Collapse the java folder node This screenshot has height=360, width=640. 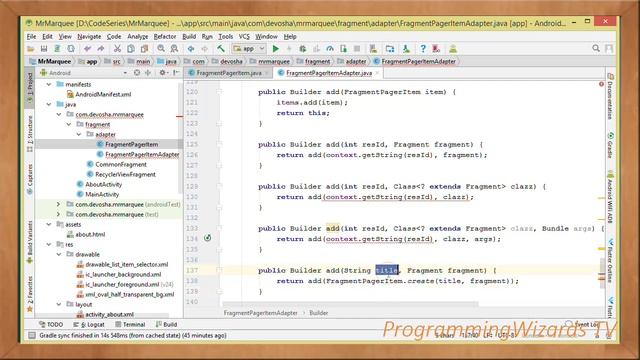(49, 104)
